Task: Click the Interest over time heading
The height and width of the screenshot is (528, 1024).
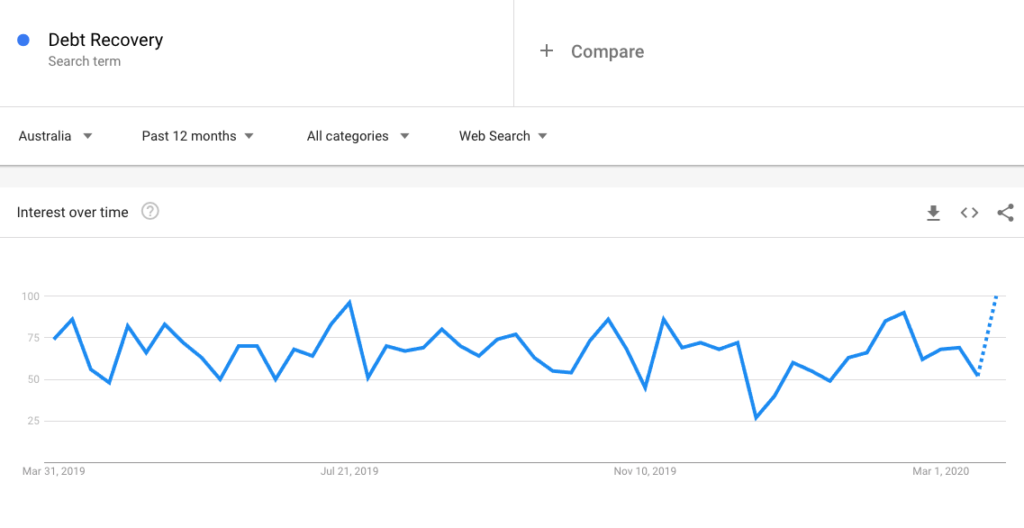Action: click(72, 212)
